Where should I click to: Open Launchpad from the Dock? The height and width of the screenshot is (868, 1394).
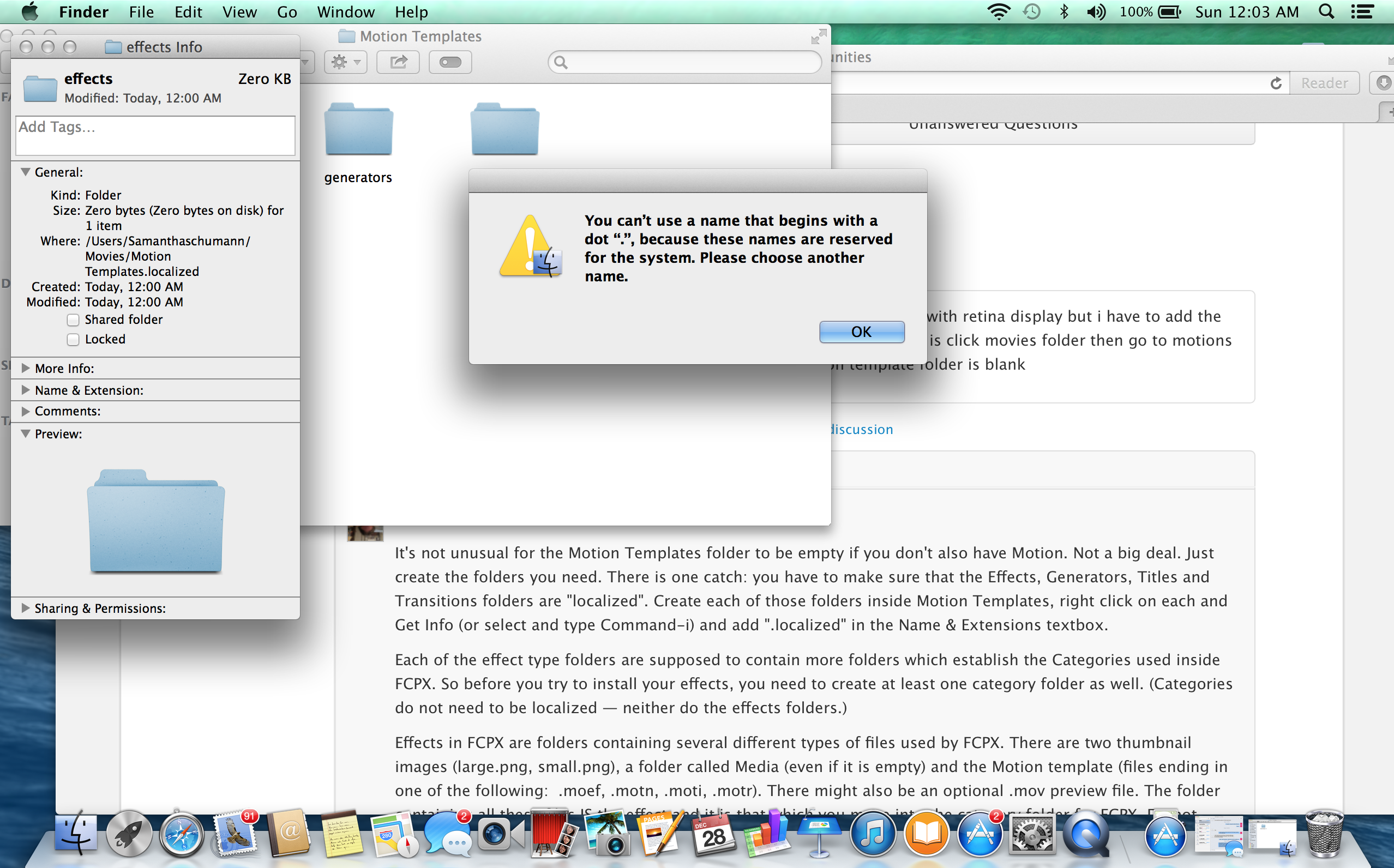129,834
